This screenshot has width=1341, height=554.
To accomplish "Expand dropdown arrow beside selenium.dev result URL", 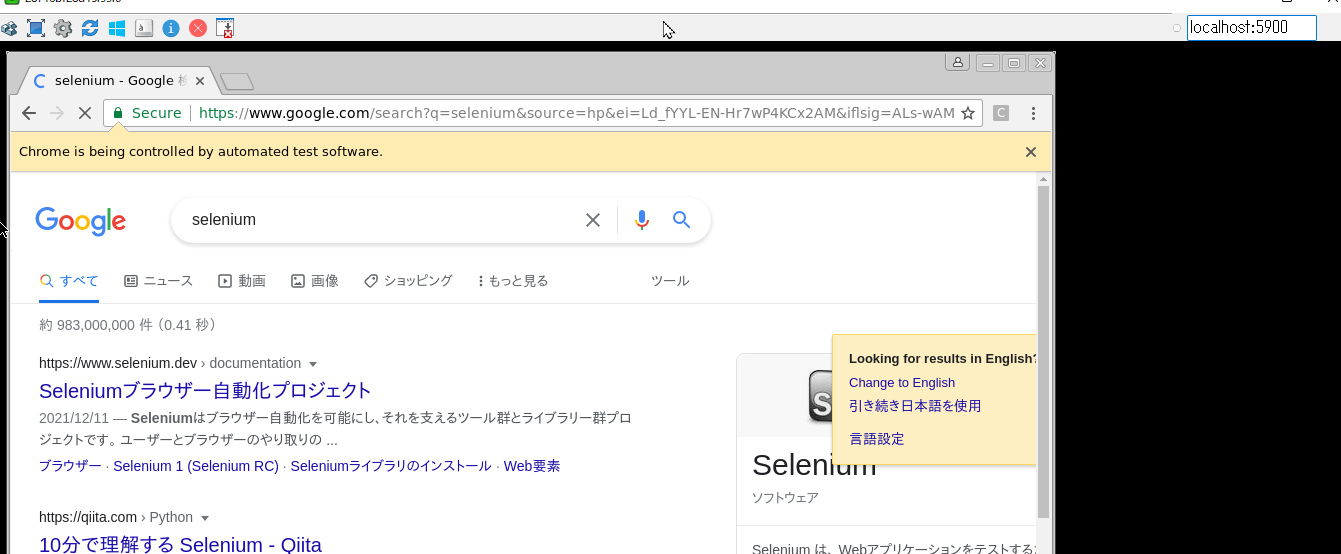I will coord(313,364).
